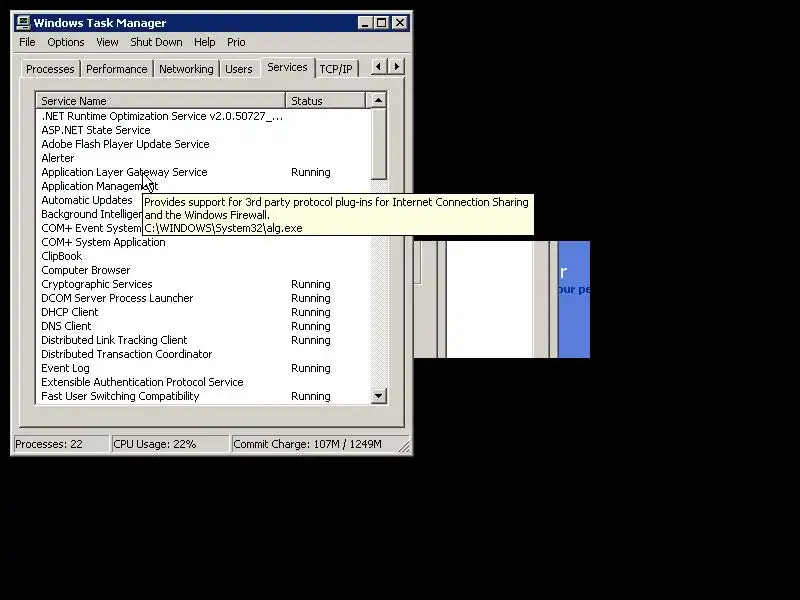Open the File menu
This screenshot has width=800, height=600.
[28, 42]
